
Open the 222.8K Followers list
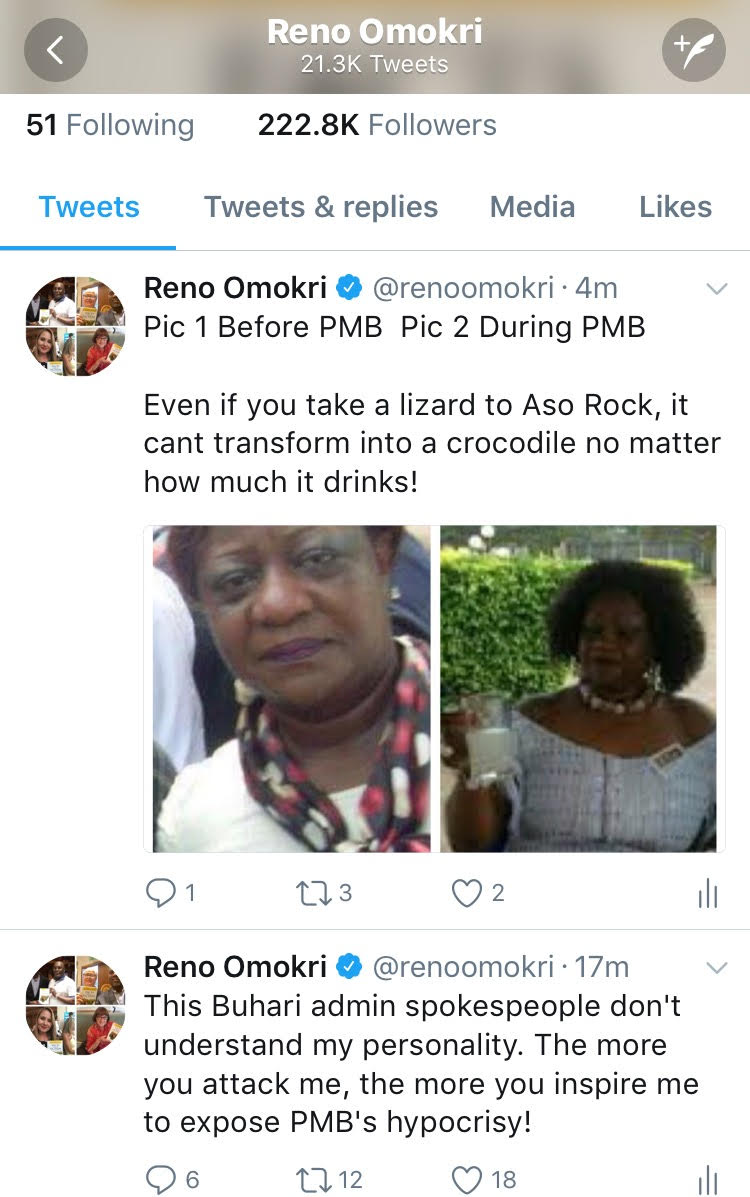pyautogui.click(x=377, y=125)
